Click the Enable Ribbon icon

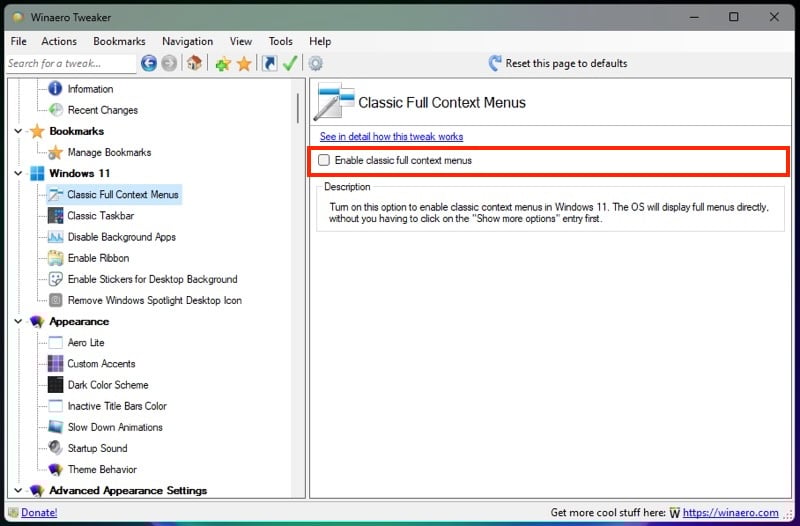(x=55, y=258)
